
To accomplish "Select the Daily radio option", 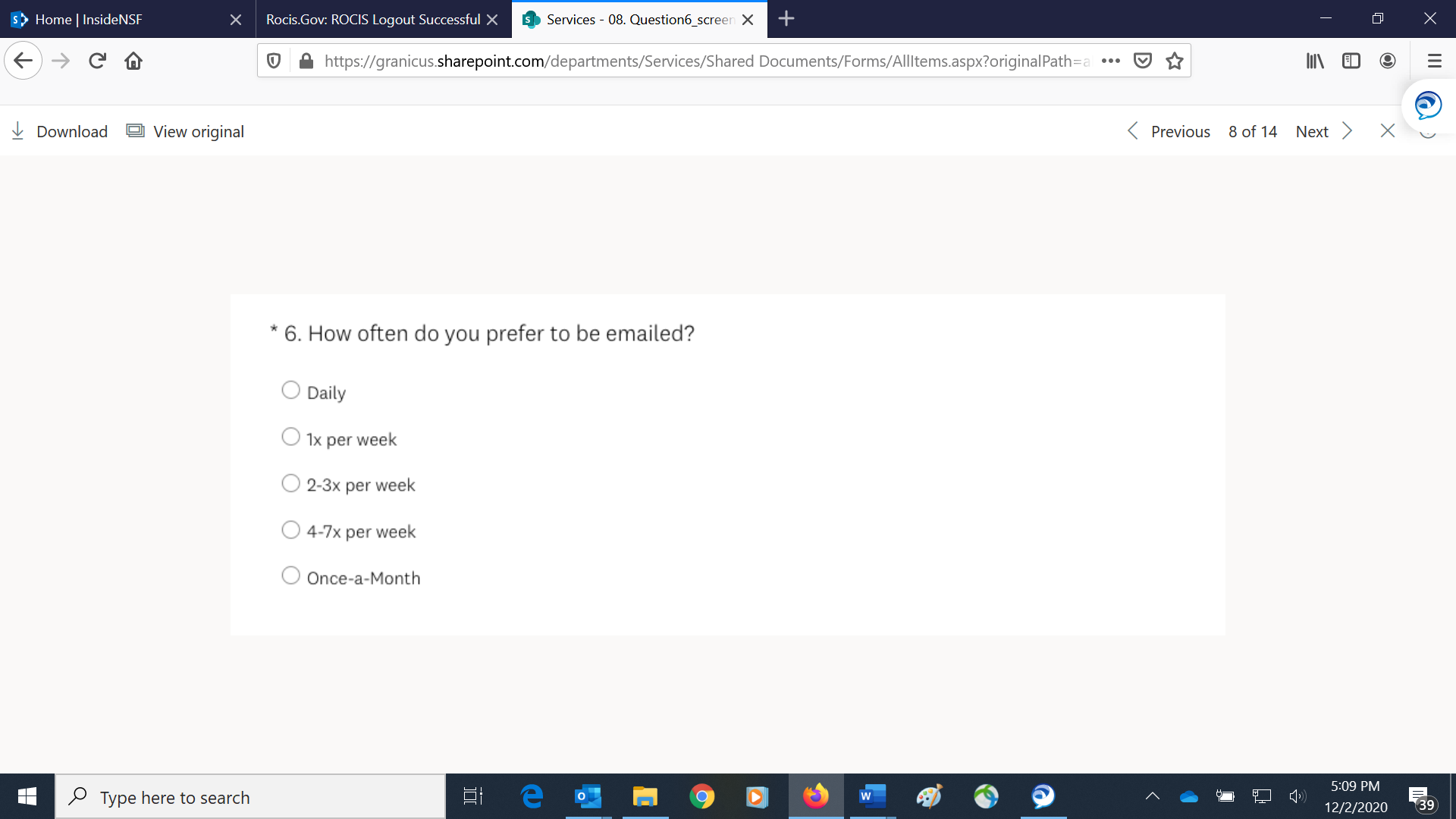I will point(290,390).
